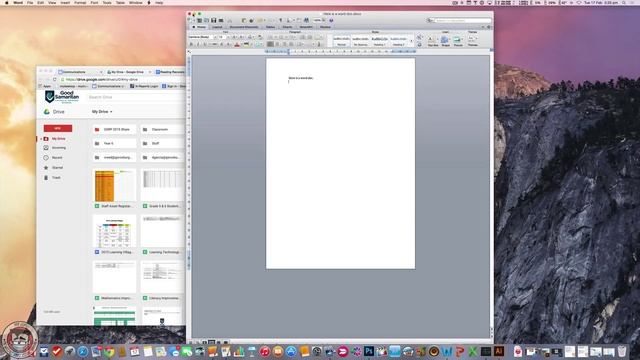
Task: Open the Review ribbon tab
Action: [x=325, y=27]
